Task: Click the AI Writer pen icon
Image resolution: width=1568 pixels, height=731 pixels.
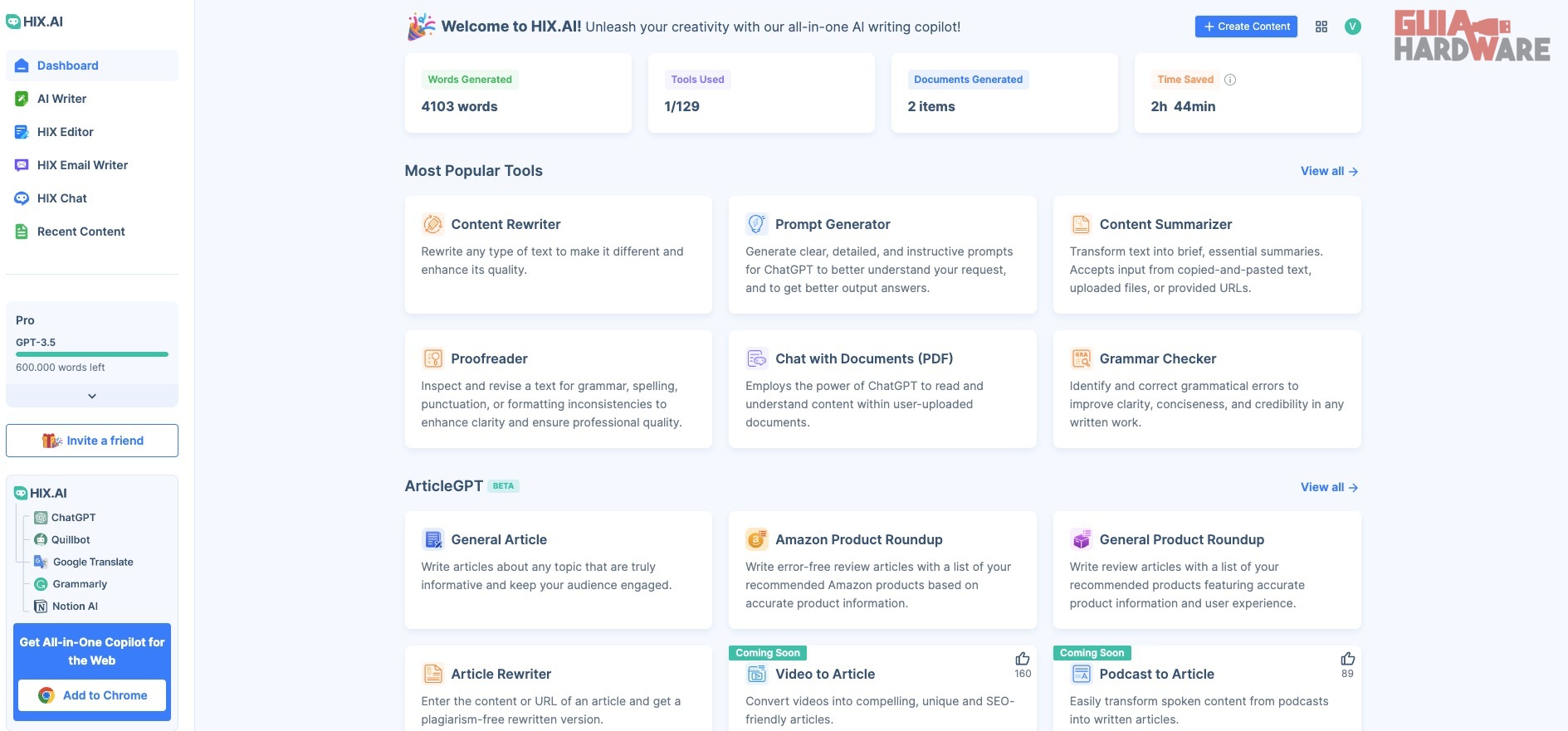Action: (22, 99)
